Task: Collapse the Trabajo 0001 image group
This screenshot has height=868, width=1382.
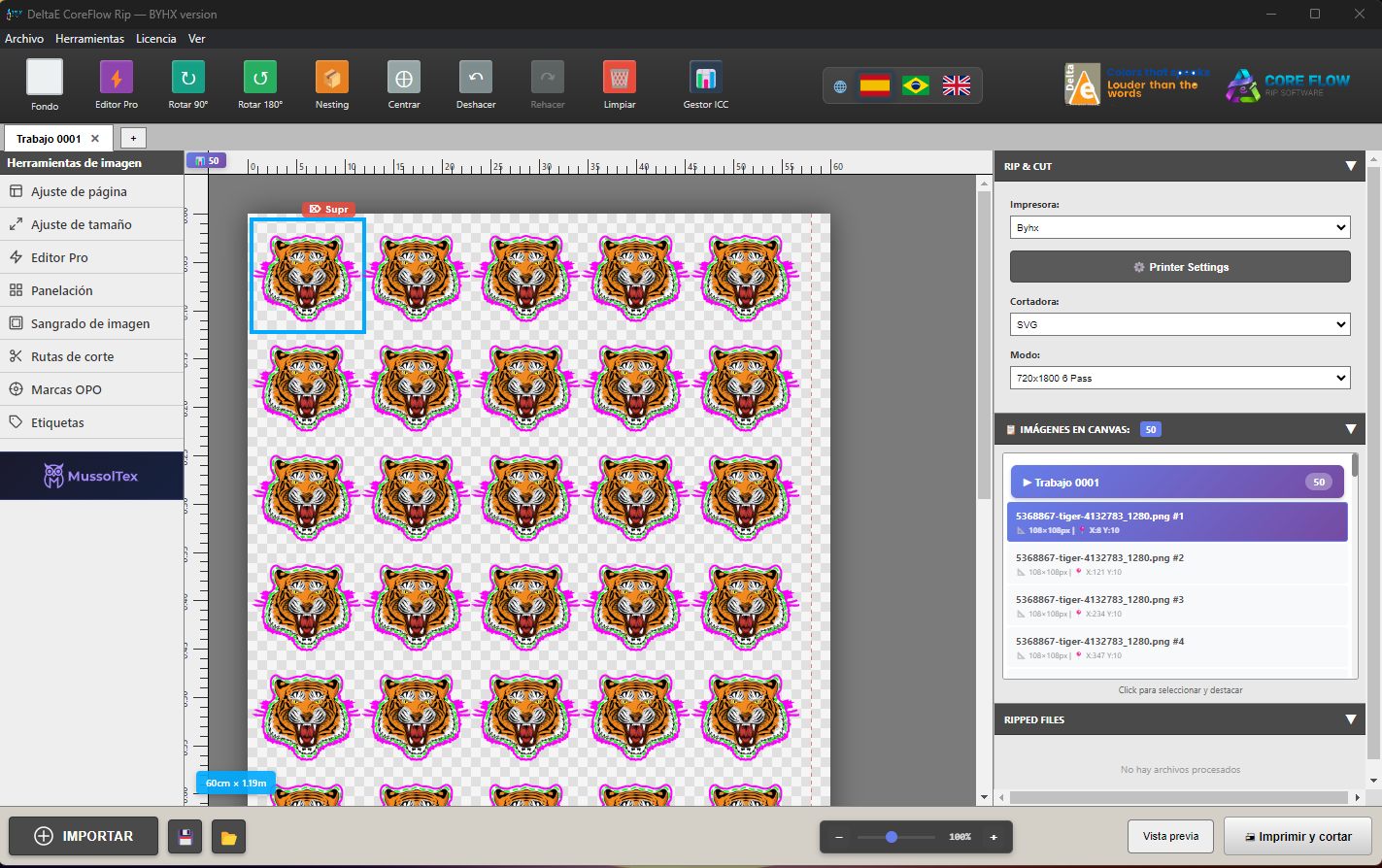Action: [x=1177, y=483]
